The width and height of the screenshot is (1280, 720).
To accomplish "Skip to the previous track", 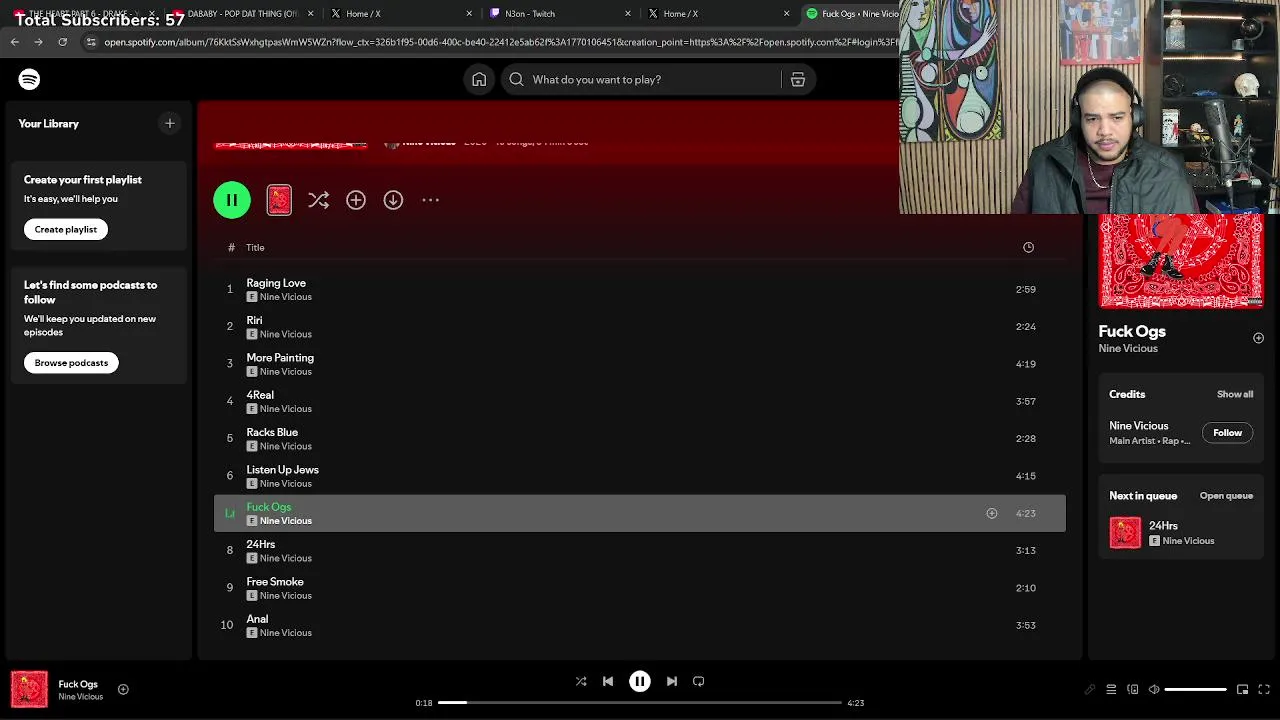I will pos(608,681).
